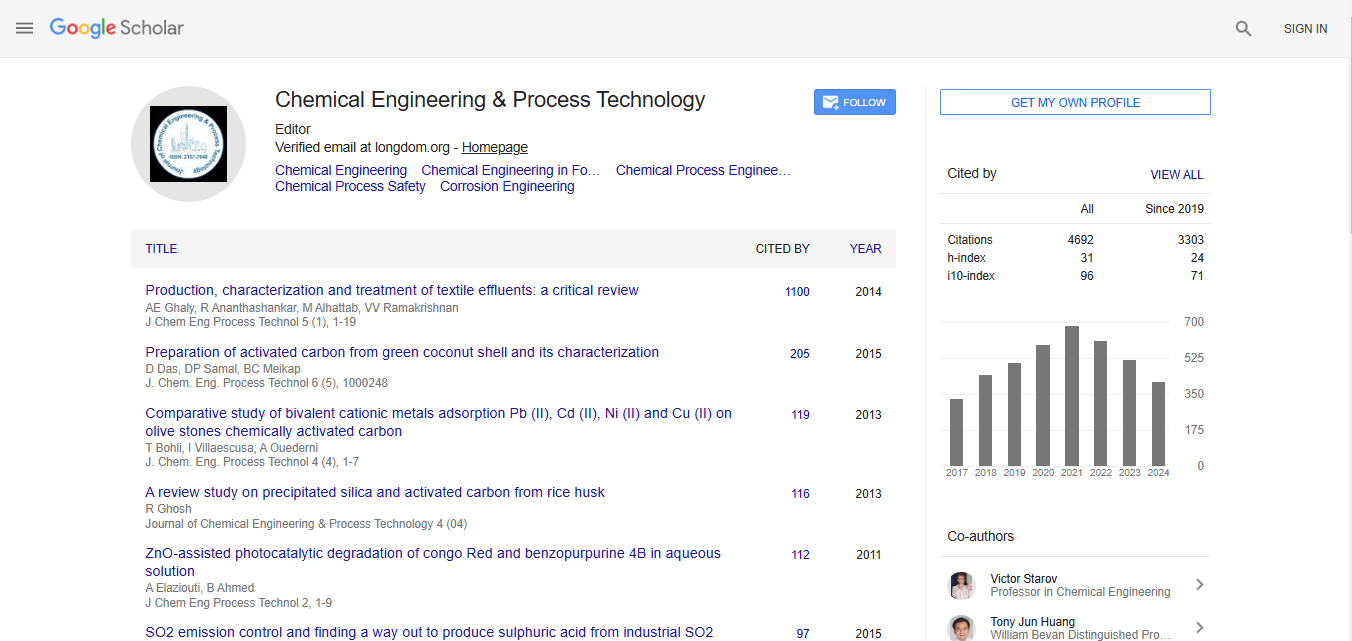The width and height of the screenshot is (1352, 641).
Task: Select the Corrosion Engineering topic tag
Action: pyautogui.click(x=507, y=186)
